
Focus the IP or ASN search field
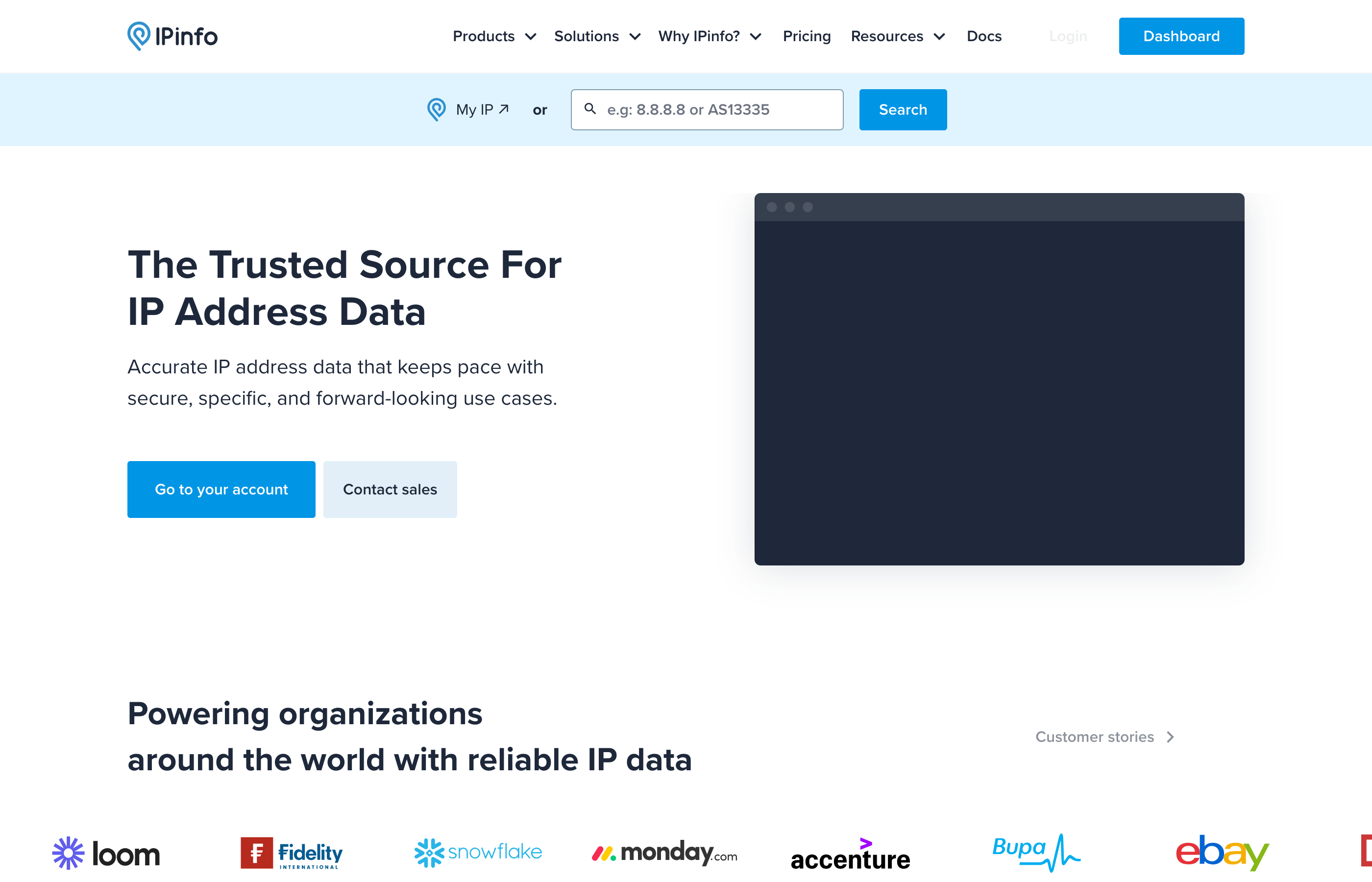click(x=707, y=109)
